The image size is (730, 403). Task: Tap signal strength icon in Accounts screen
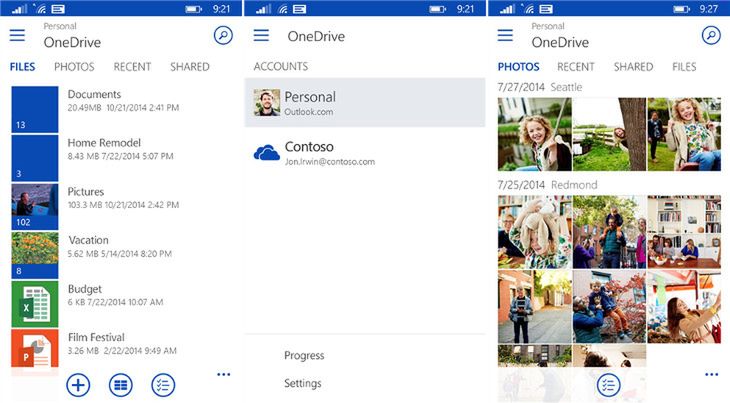264,9
